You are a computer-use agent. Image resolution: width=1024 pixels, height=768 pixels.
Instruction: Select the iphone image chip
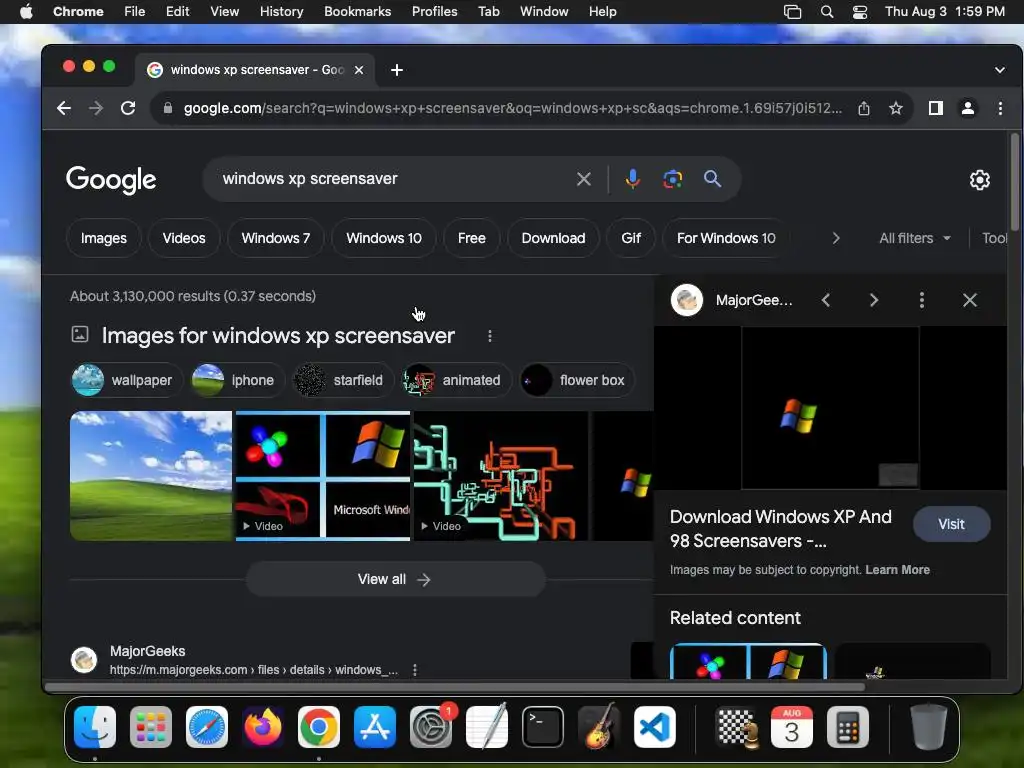(237, 380)
